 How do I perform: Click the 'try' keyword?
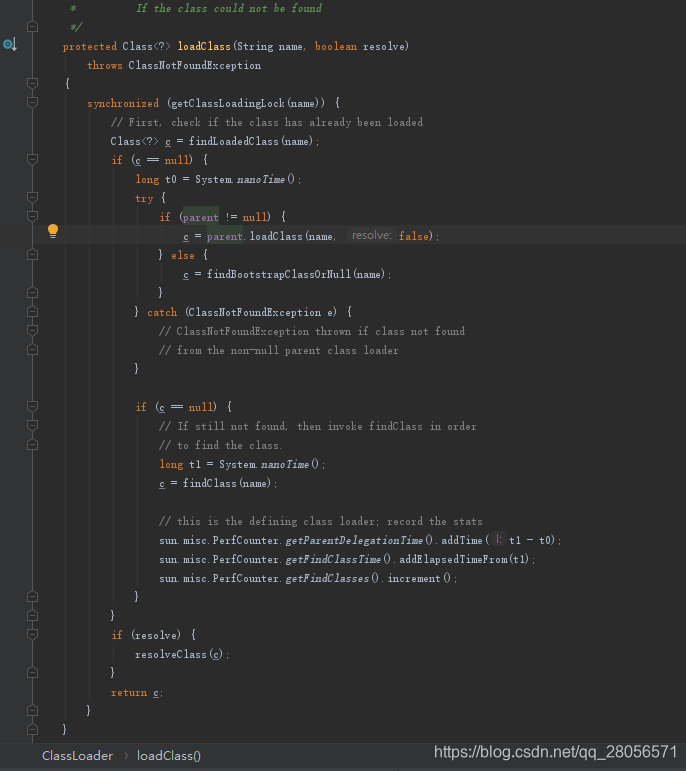[144, 198]
